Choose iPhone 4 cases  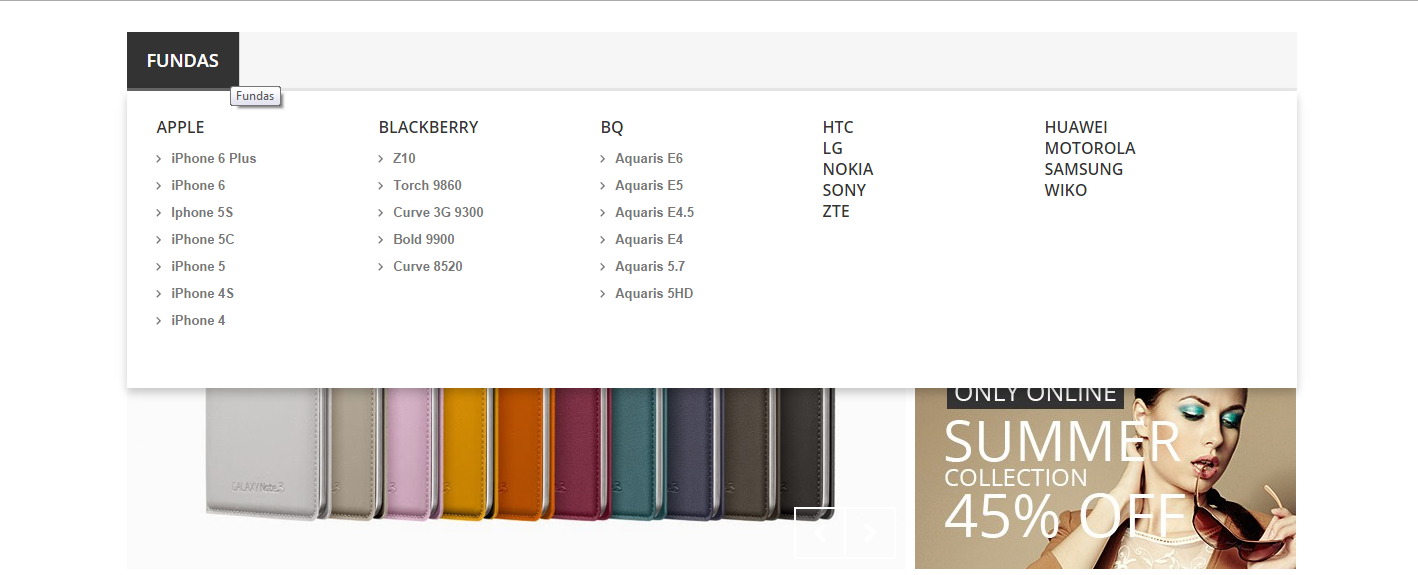coord(198,320)
